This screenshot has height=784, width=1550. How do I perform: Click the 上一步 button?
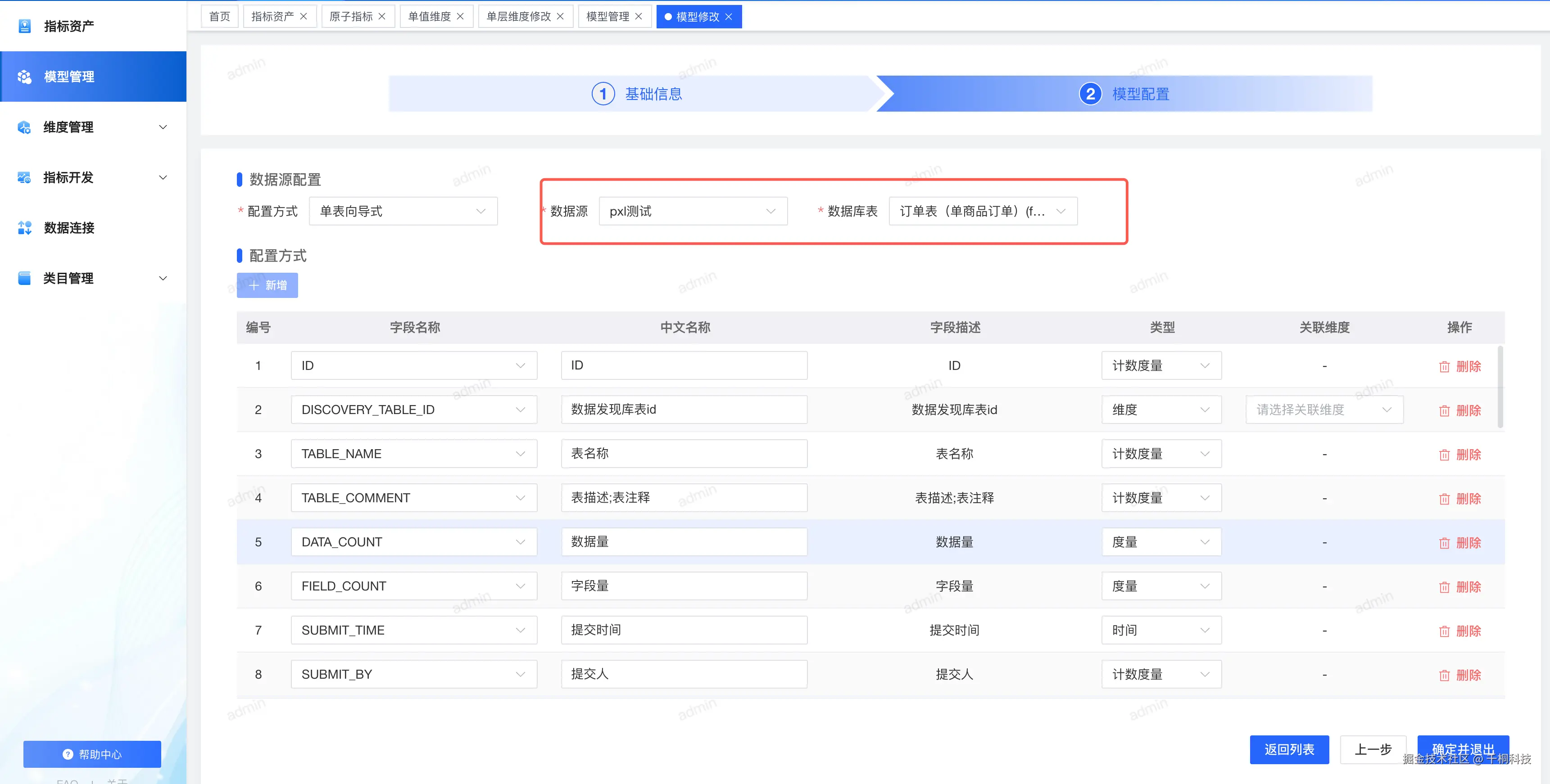pyautogui.click(x=1373, y=749)
